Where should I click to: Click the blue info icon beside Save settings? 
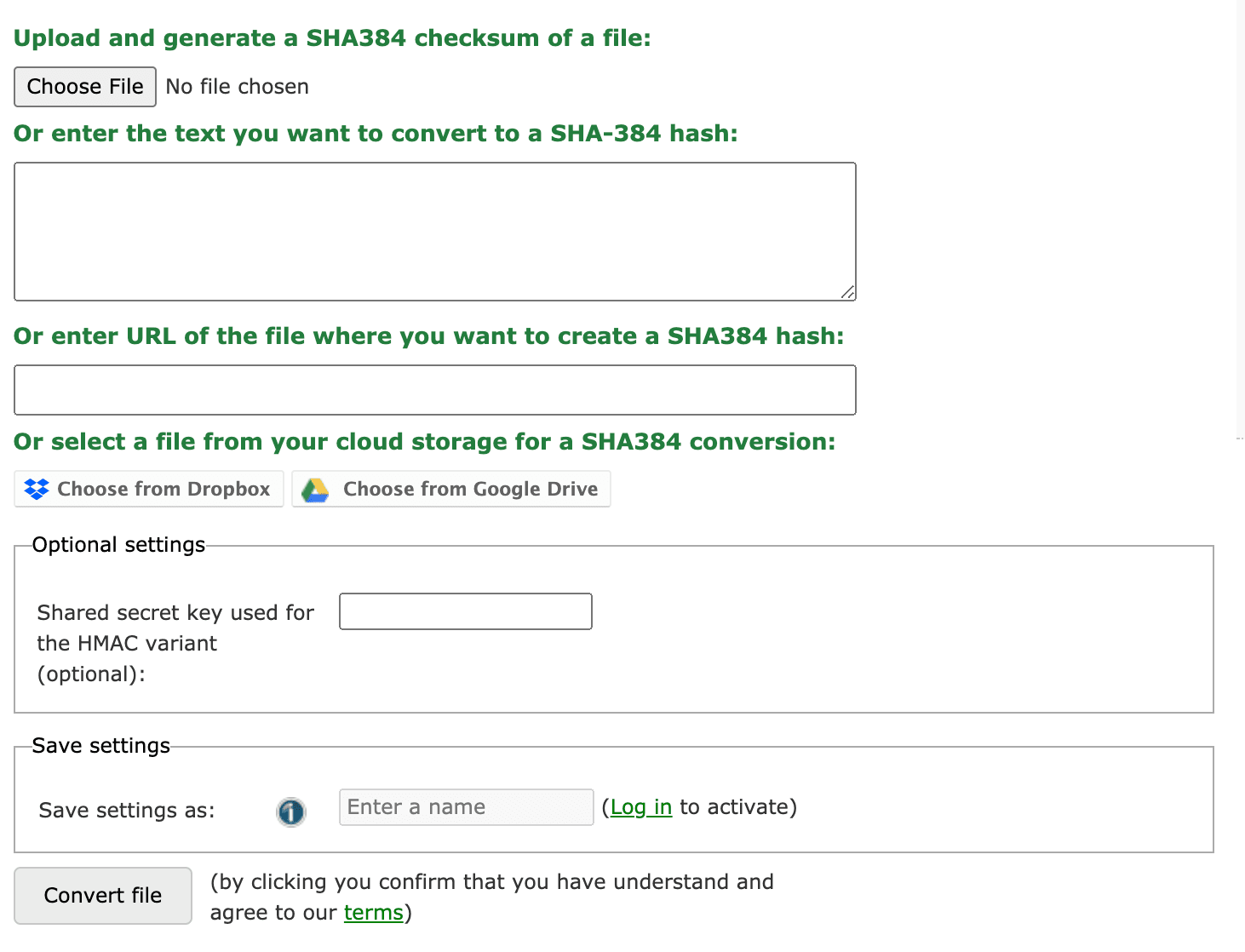pos(290,811)
